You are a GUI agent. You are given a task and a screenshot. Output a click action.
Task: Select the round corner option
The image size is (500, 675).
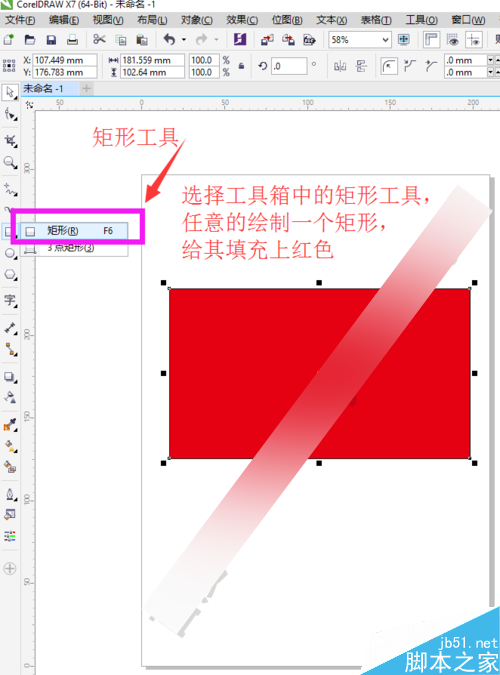coord(389,66)
